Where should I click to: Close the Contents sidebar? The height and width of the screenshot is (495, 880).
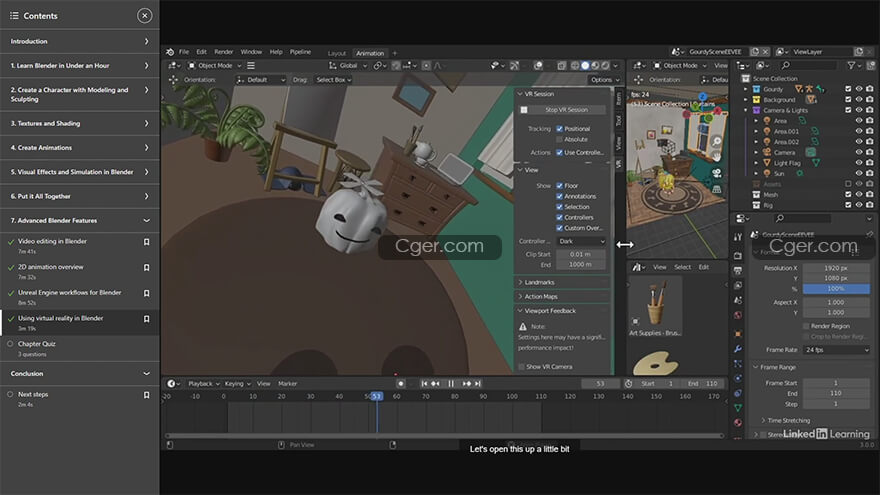145,16
